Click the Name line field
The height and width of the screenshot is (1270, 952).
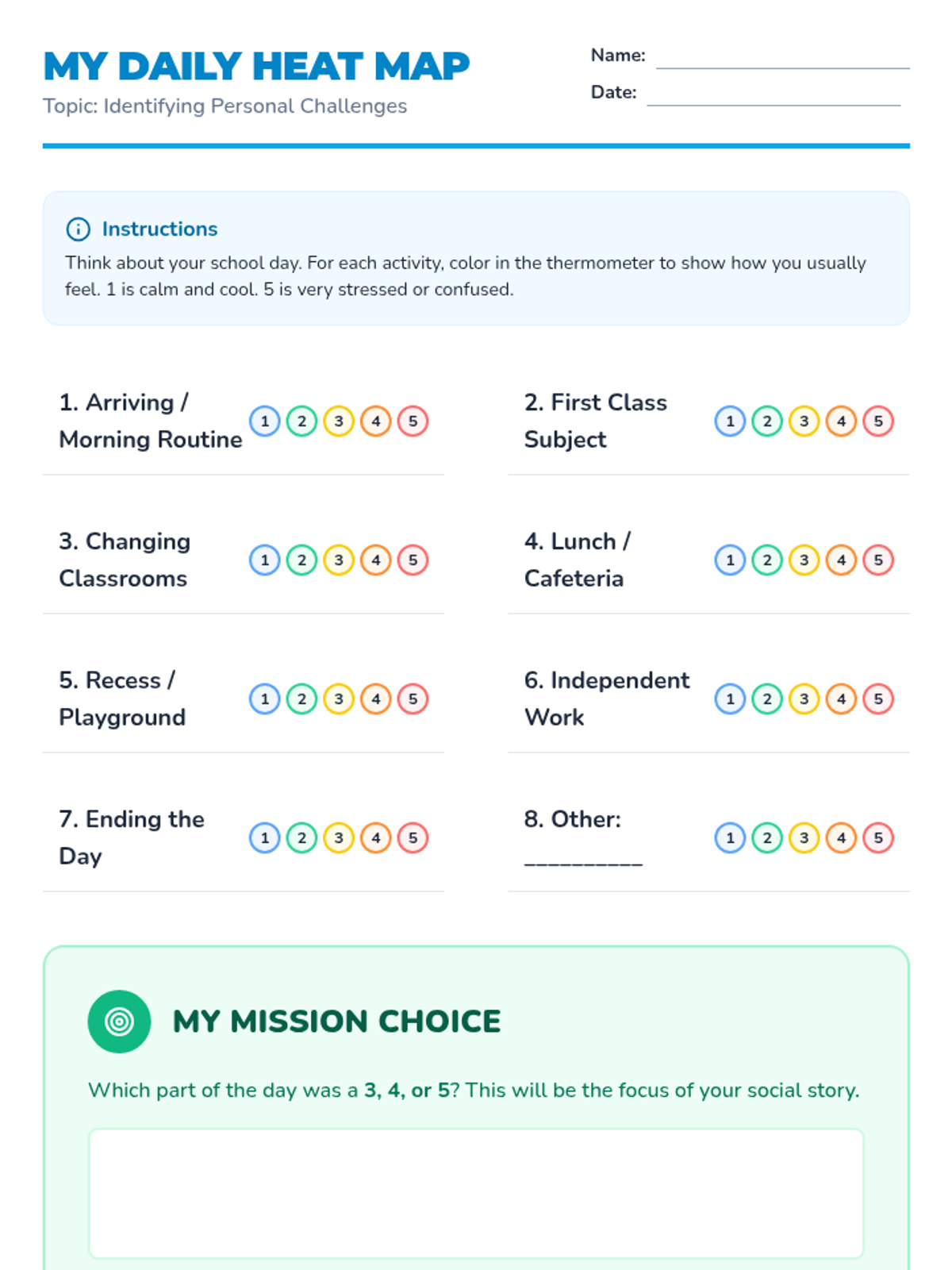tap(782, 57)
